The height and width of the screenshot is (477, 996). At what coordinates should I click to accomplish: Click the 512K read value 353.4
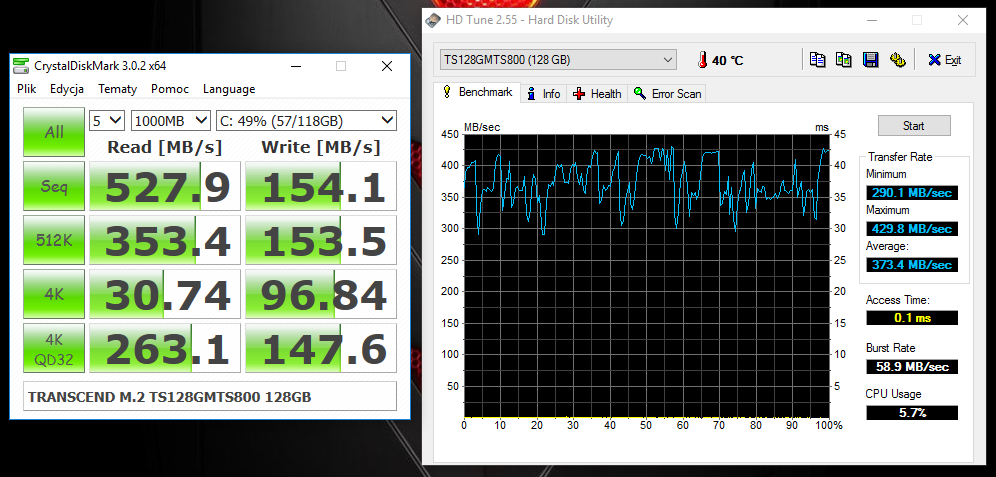(x=165, y=240)
